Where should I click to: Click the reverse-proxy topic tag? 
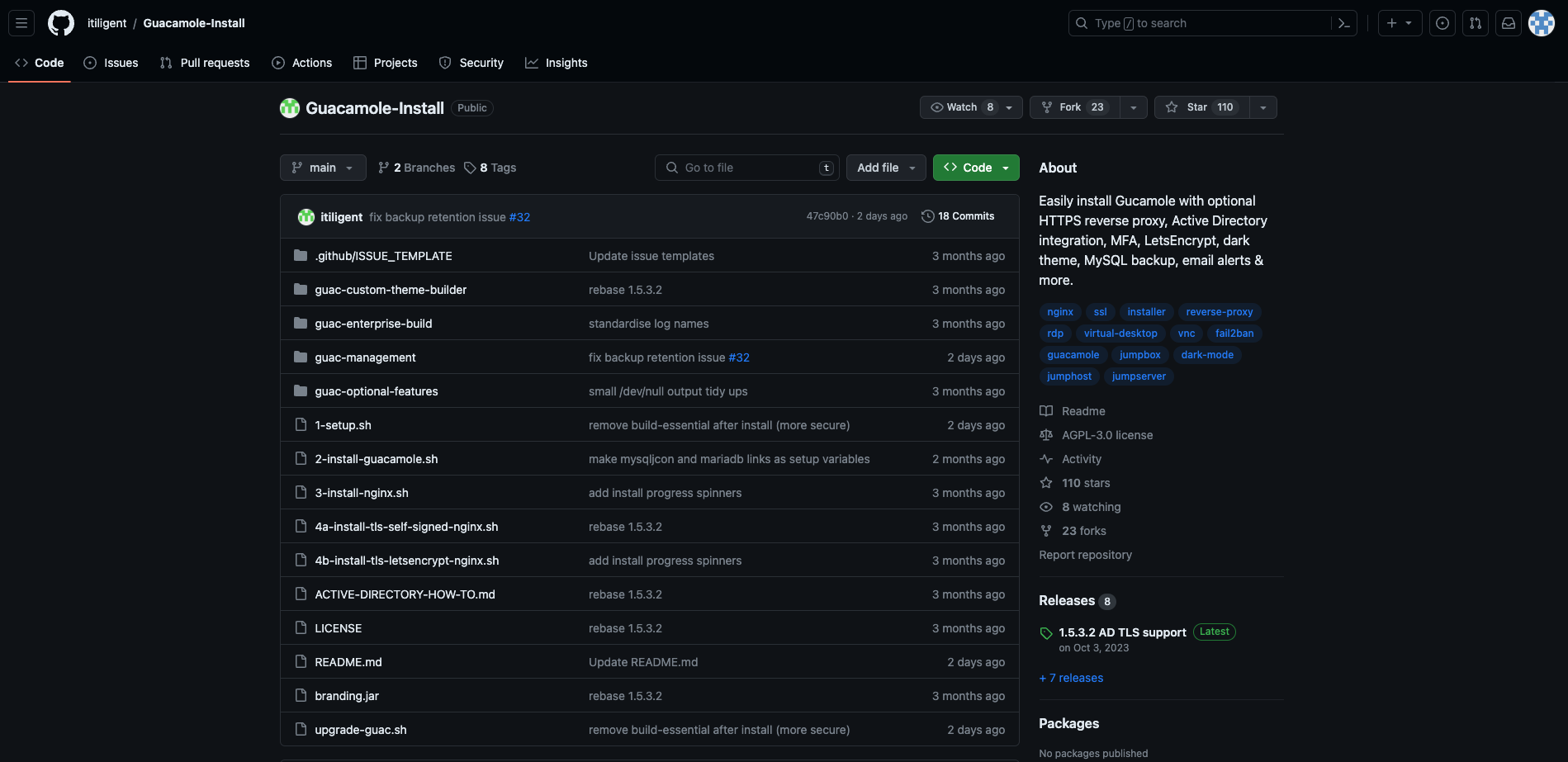[x=1220, y=312]
